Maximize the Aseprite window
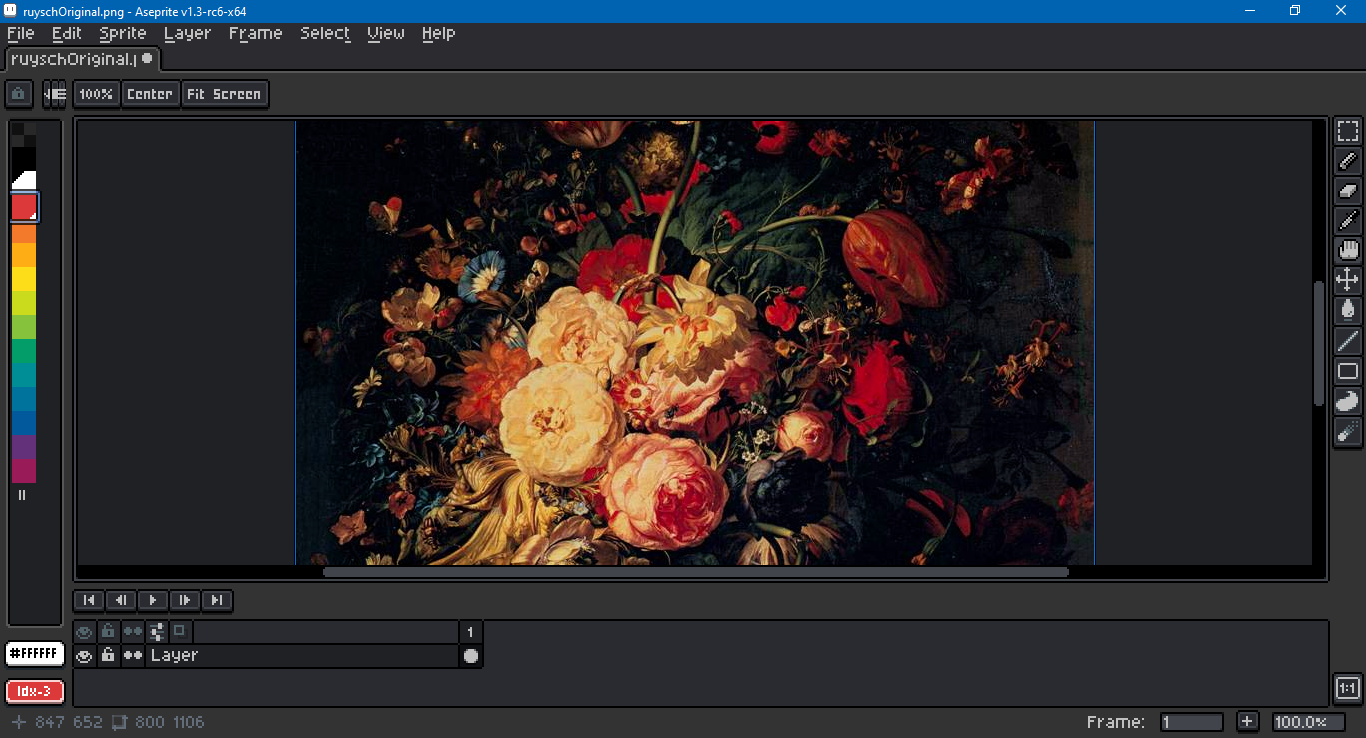The width and height of the screenshot is (1366, 738). (1295, 11)
